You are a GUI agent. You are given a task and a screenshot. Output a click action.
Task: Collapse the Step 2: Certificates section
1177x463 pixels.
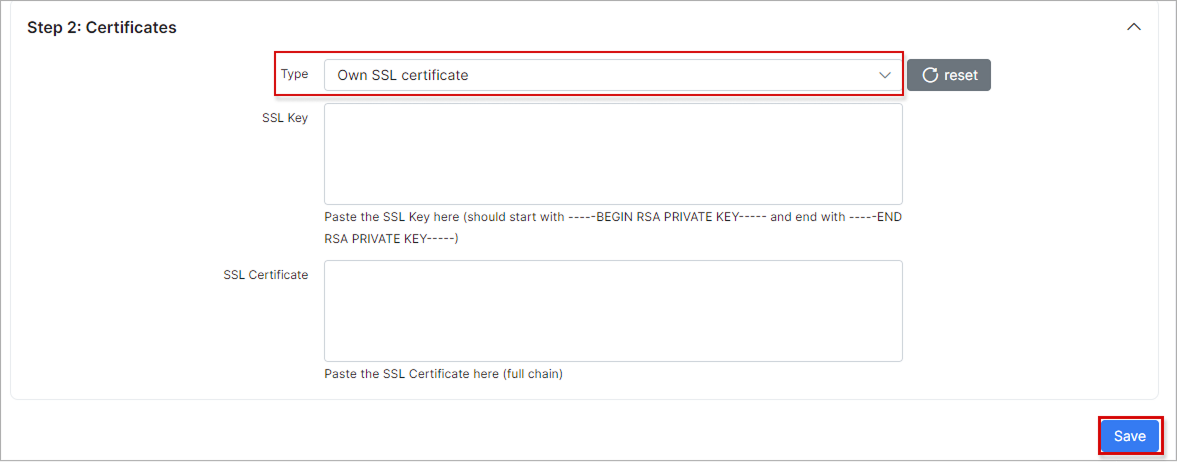tap(1134, 27)
